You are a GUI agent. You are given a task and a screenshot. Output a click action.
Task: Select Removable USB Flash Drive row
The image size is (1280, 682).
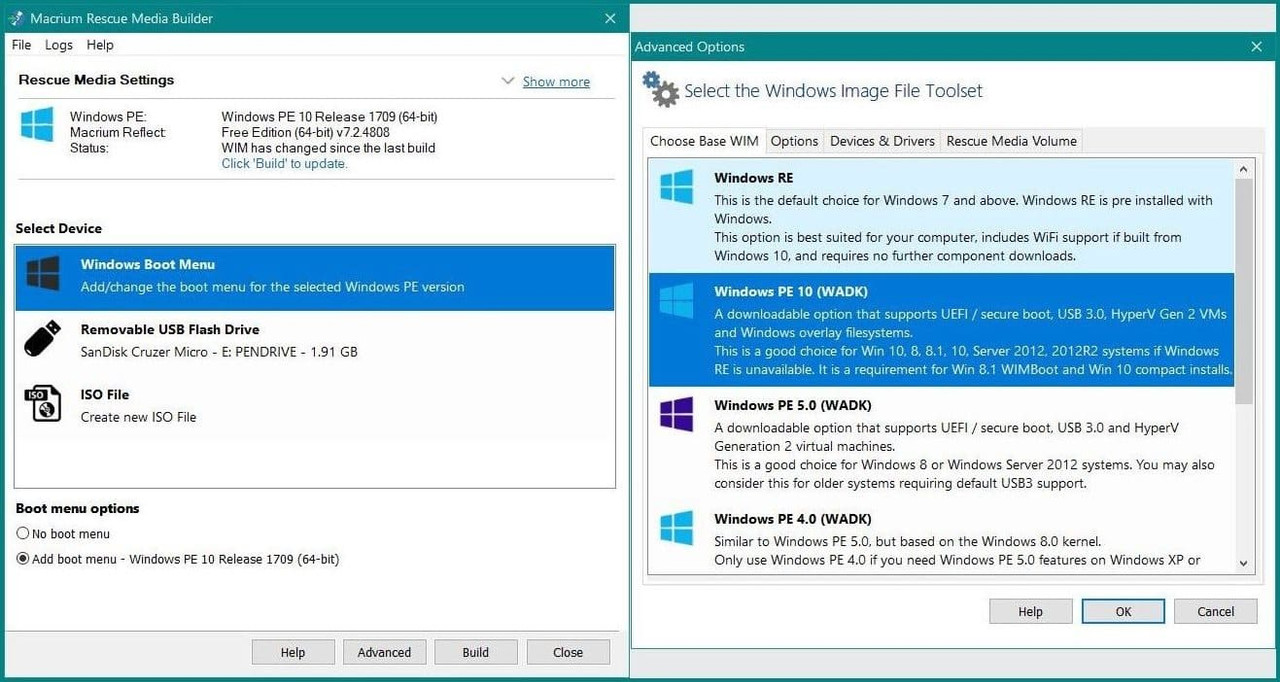pos(315,341)
